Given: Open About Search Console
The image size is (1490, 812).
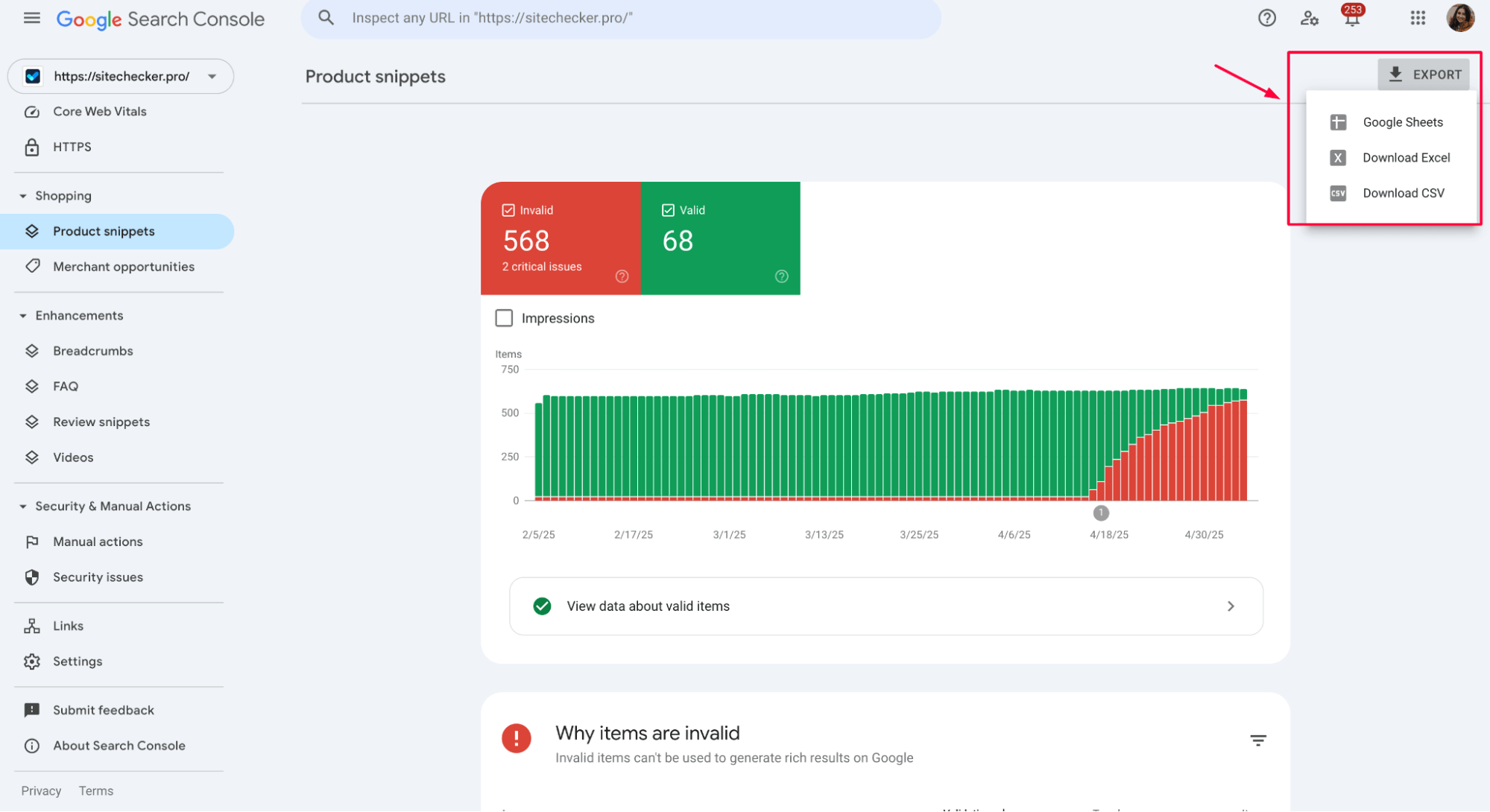Looking at the screenshot, I should [118, 746].
